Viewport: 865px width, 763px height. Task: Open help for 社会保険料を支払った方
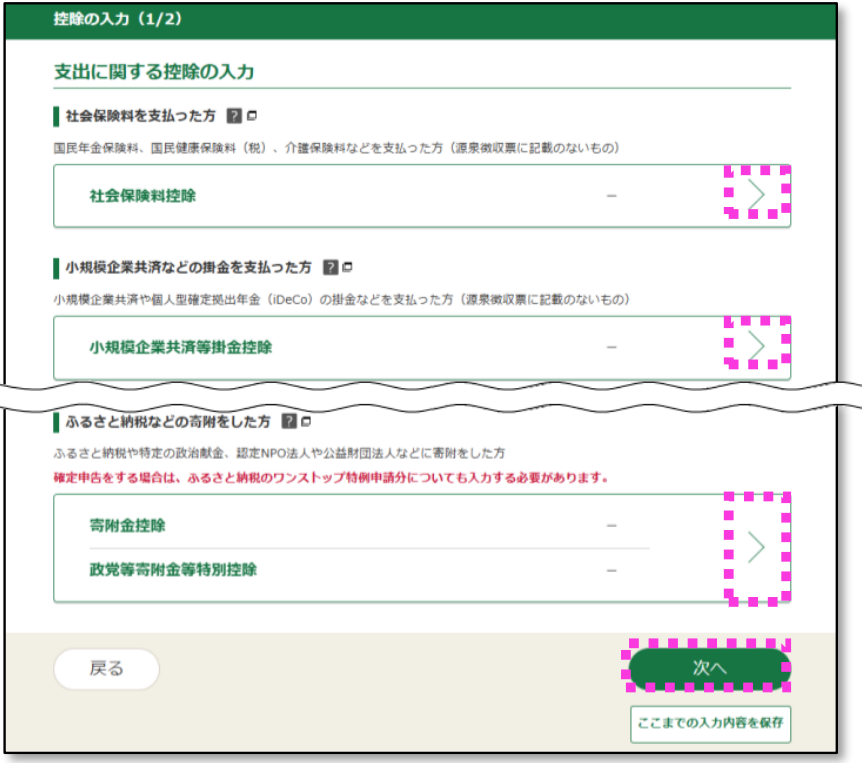tap(233, 116)
